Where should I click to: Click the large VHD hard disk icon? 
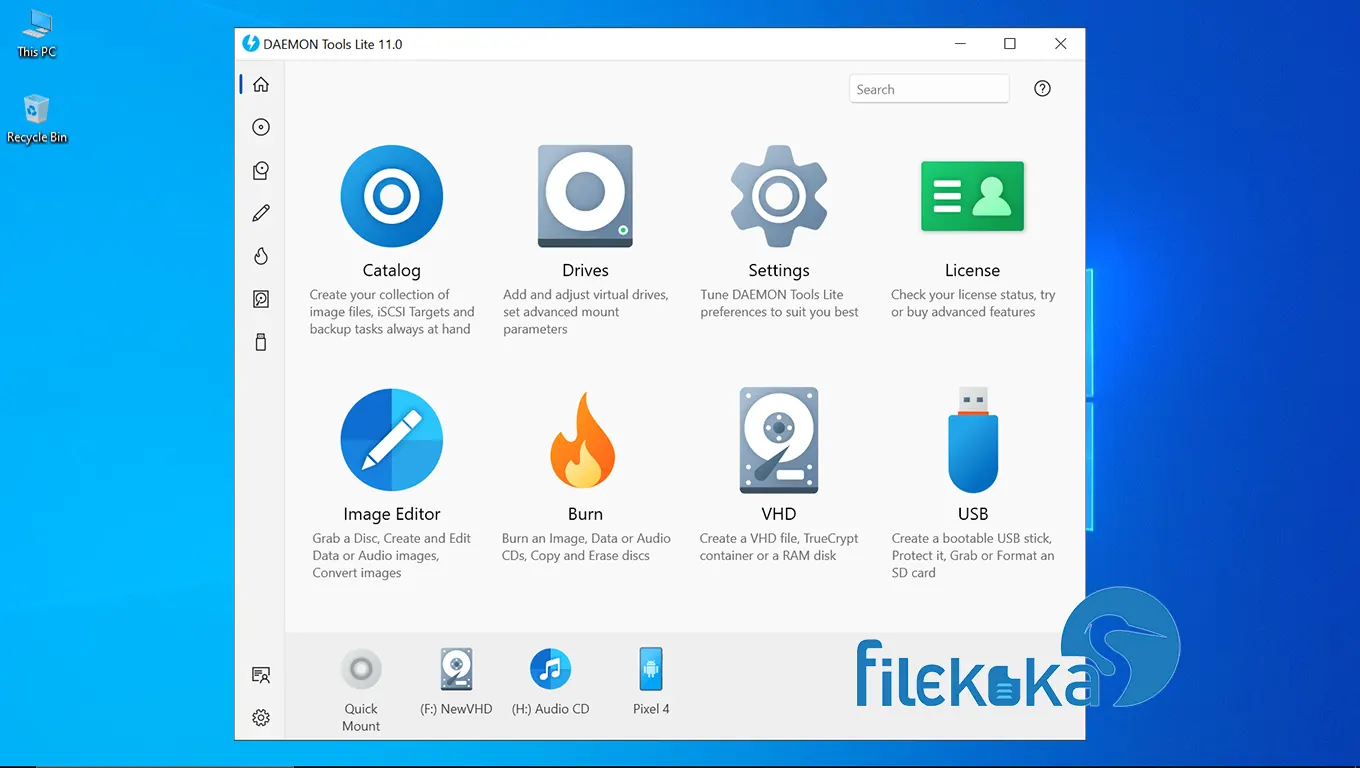(x=779, y=440)
